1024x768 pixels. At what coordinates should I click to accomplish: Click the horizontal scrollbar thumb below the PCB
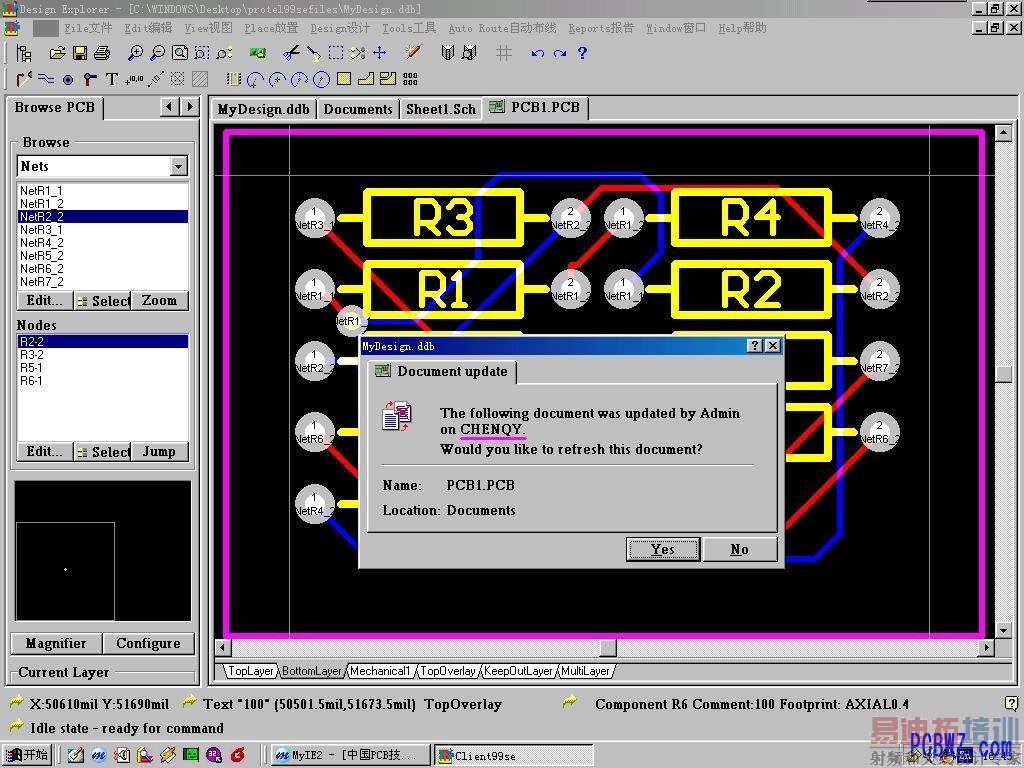(607, 648)
